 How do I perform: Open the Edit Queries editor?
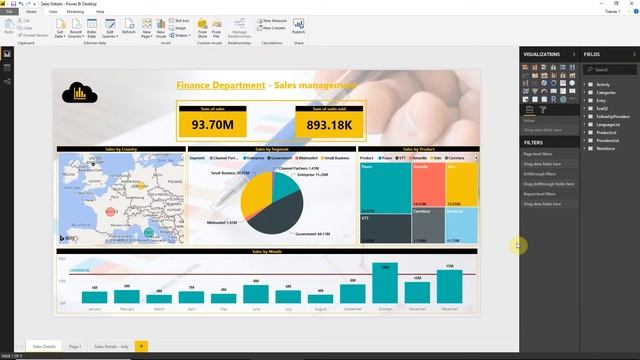110,28
